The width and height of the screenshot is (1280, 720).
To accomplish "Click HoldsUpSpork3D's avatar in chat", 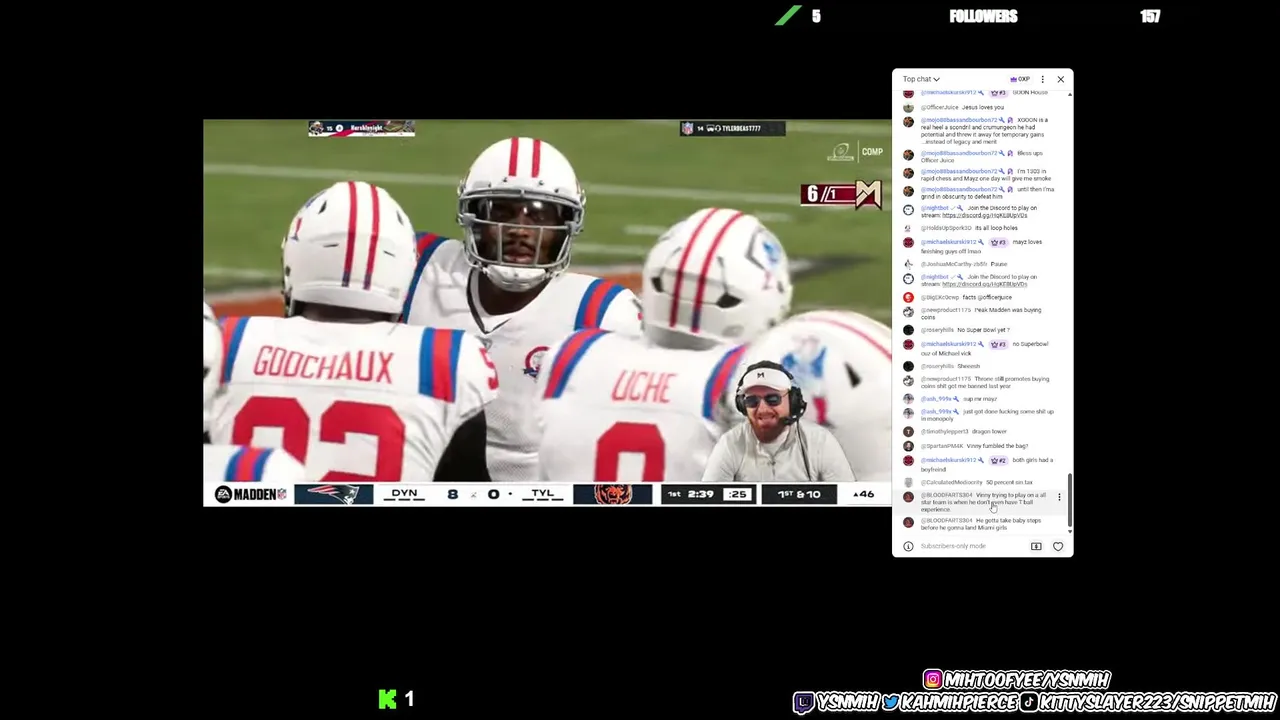I will click(908, 228).
